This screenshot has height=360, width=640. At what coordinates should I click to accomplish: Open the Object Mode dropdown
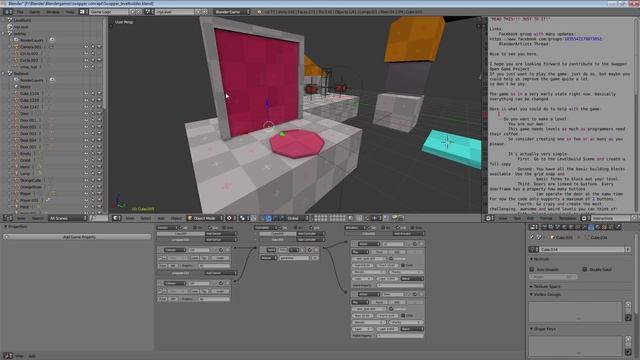click(x=205, y=218)
